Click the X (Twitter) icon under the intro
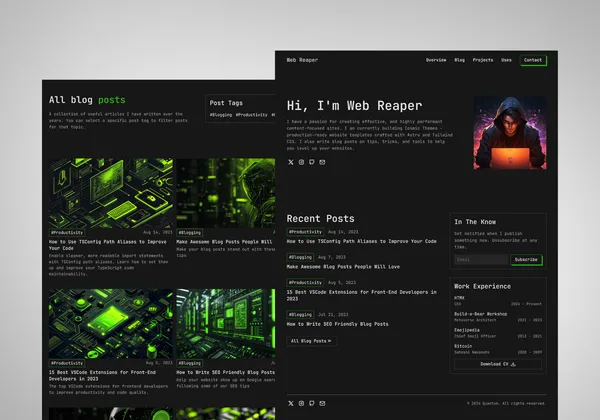The image size is (600, 420). 291,162
